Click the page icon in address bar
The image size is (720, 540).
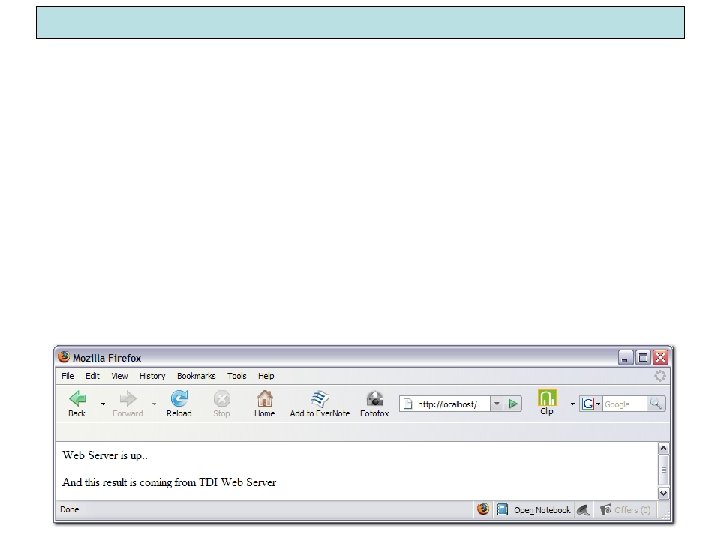click(x=408, y=404)
